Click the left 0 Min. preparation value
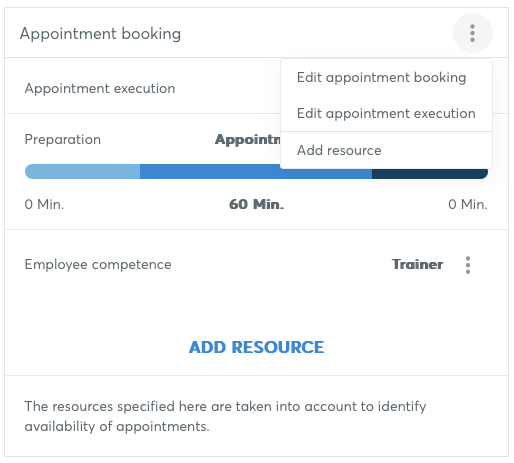Image resolution: width=514 pixels, height=463 pixels. (x=44, y=204)
